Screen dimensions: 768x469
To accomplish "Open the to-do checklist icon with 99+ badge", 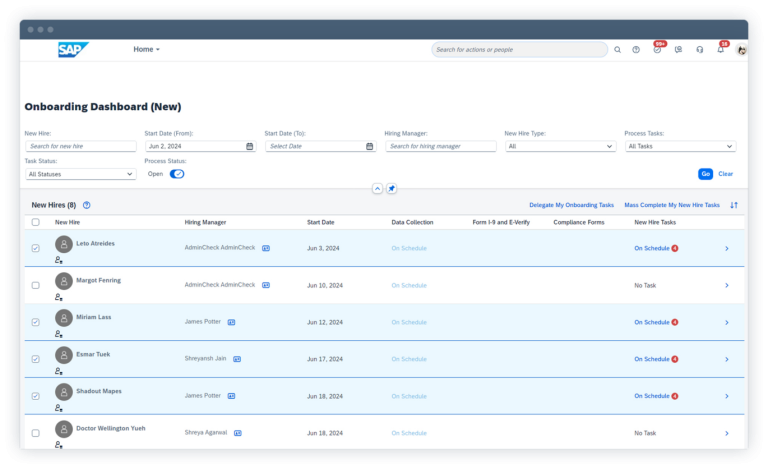I will tap(658, 49).
